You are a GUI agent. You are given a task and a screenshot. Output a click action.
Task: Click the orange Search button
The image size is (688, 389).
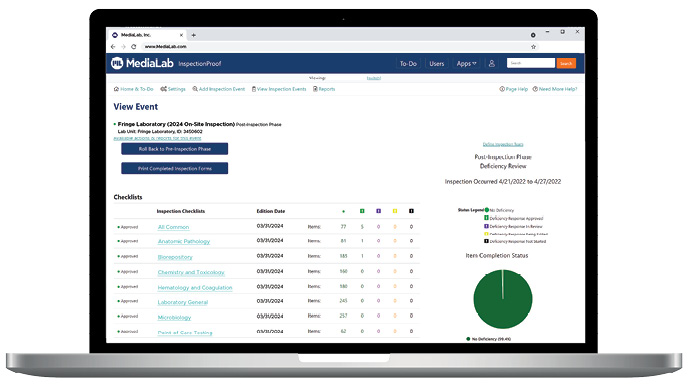point(566,64)
